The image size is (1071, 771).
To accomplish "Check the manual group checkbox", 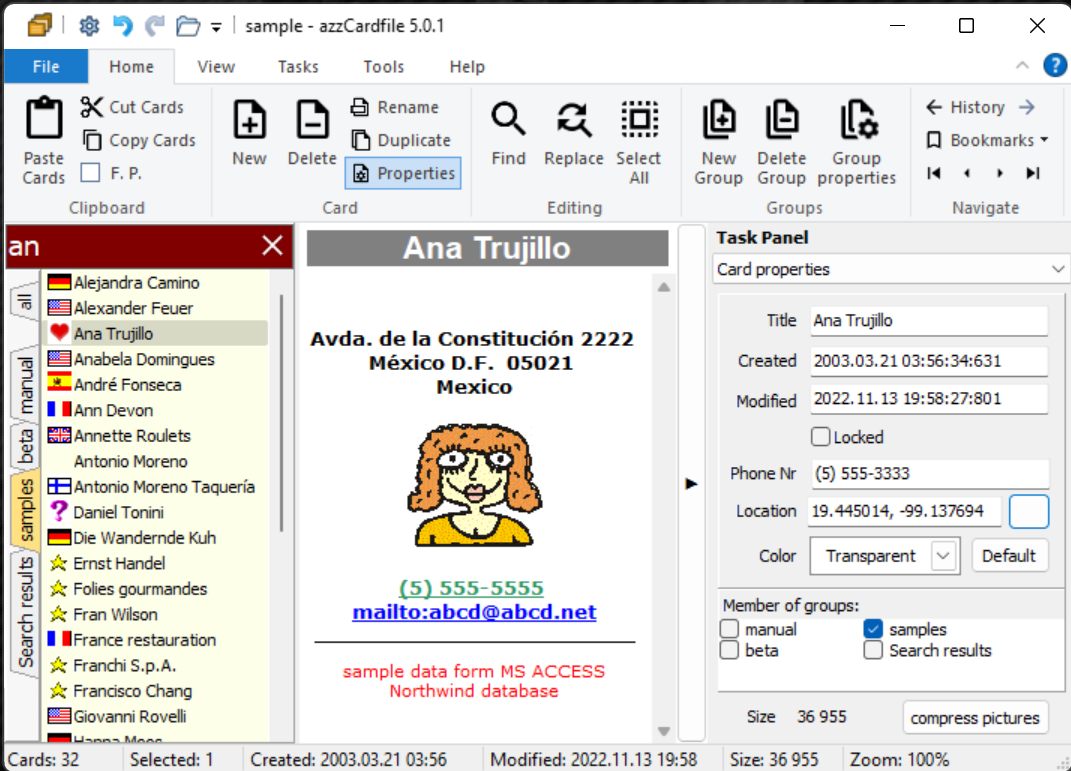I will coord(729,628).
